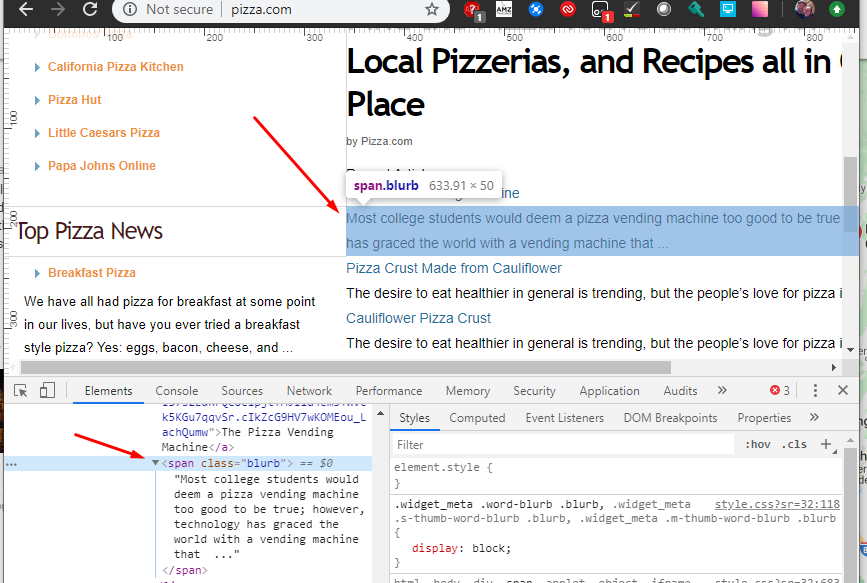Open the gray round extension icon
This screenshot has width=867, height=583.
[x=664, y=9]
